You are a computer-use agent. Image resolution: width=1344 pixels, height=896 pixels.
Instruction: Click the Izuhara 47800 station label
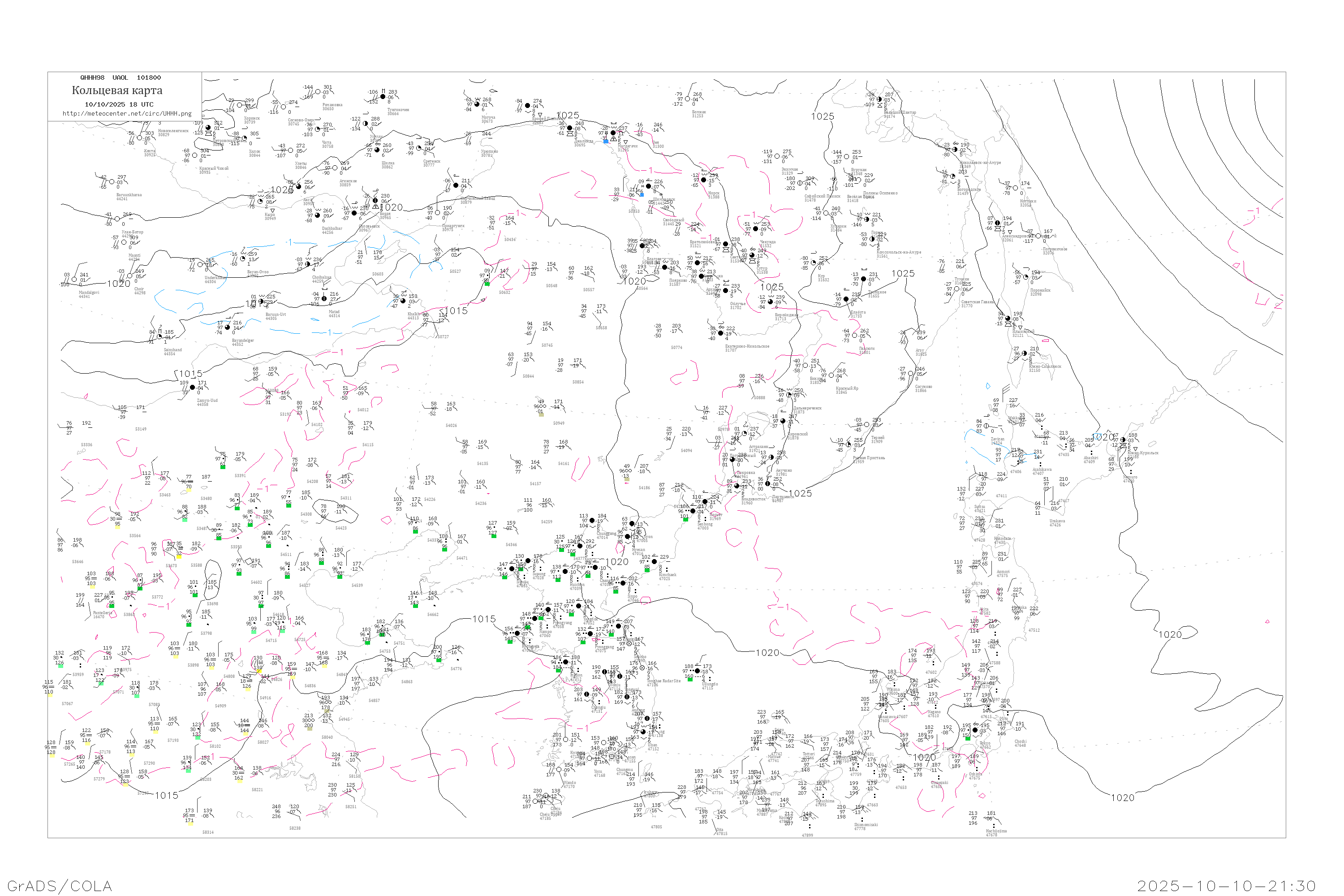point(650,794)
